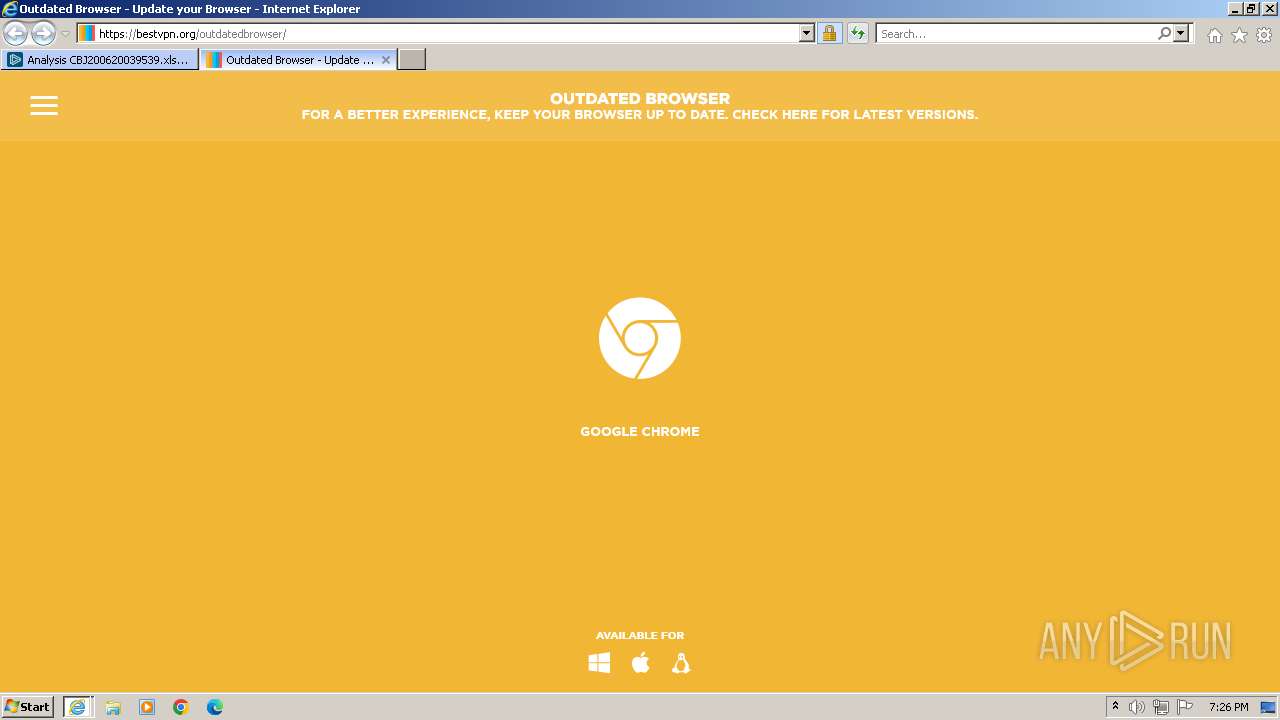Click into the Search box
This screenshot has height=720, width=1280.
[1016, 33]
